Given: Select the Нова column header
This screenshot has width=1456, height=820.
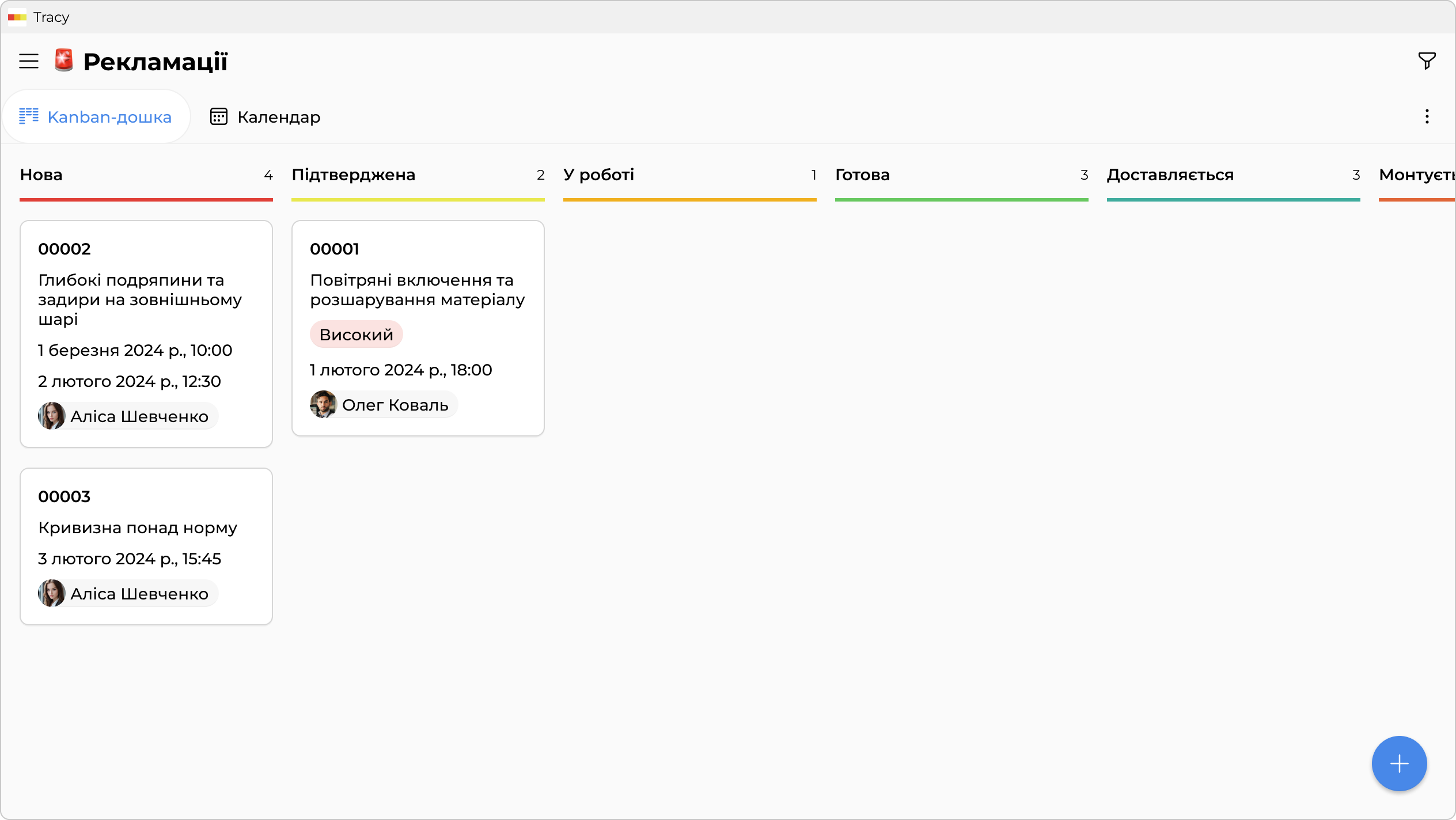Looking at the screenshot, I should click(41, 175).
